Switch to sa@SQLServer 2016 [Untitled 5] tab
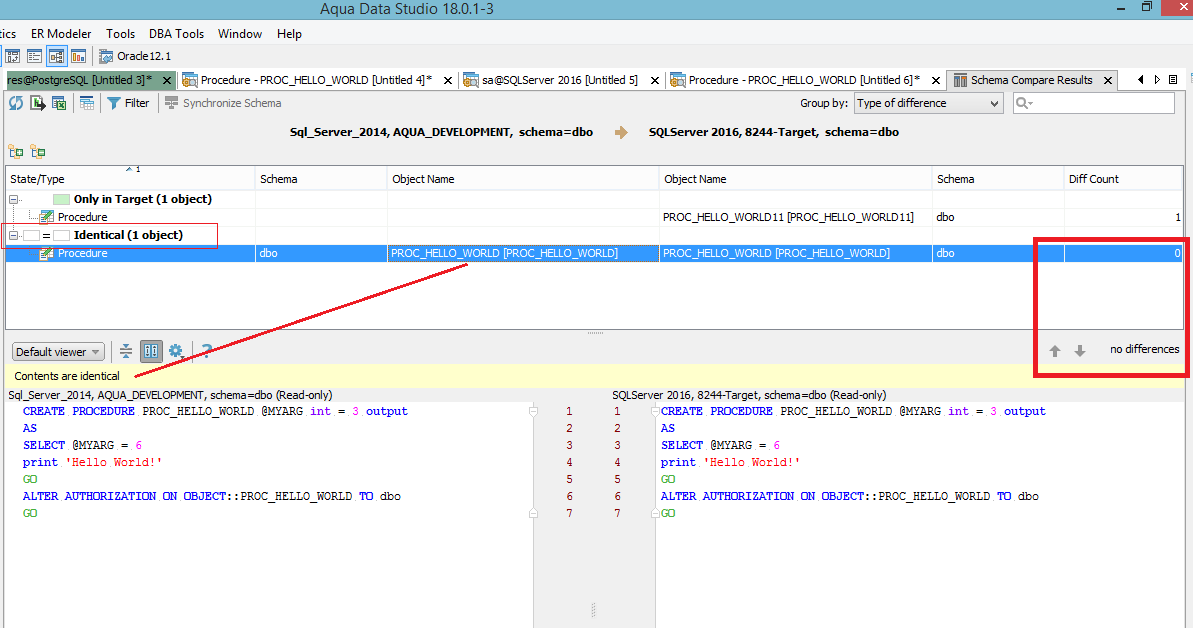 (559, 80)
